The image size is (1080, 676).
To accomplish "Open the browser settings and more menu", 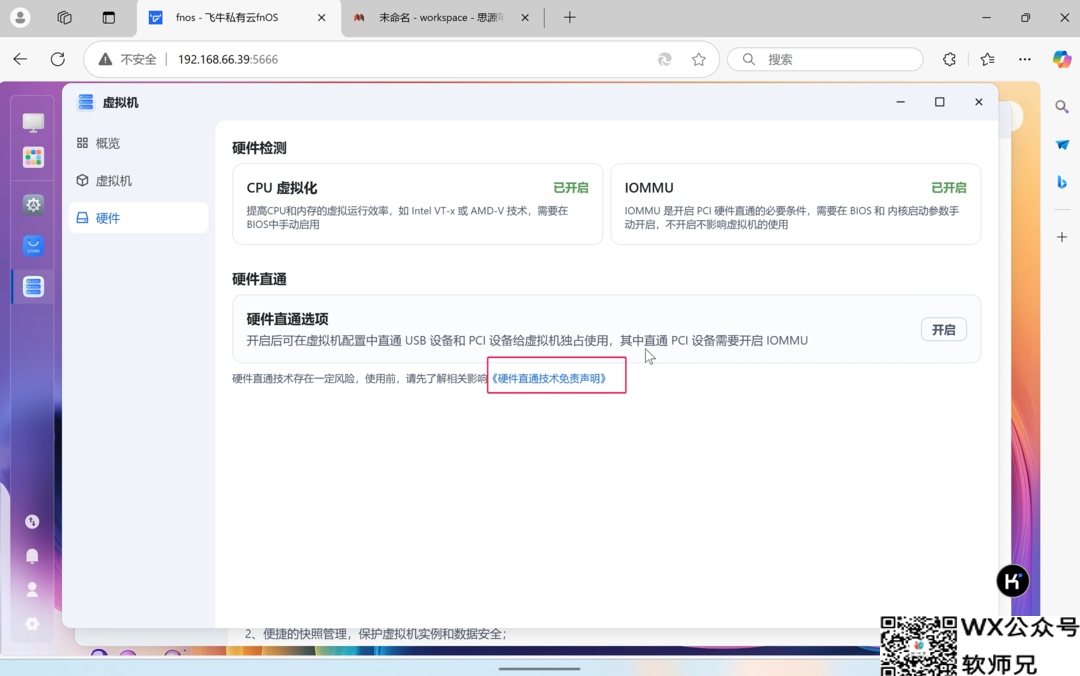I will coord(1025,59).
